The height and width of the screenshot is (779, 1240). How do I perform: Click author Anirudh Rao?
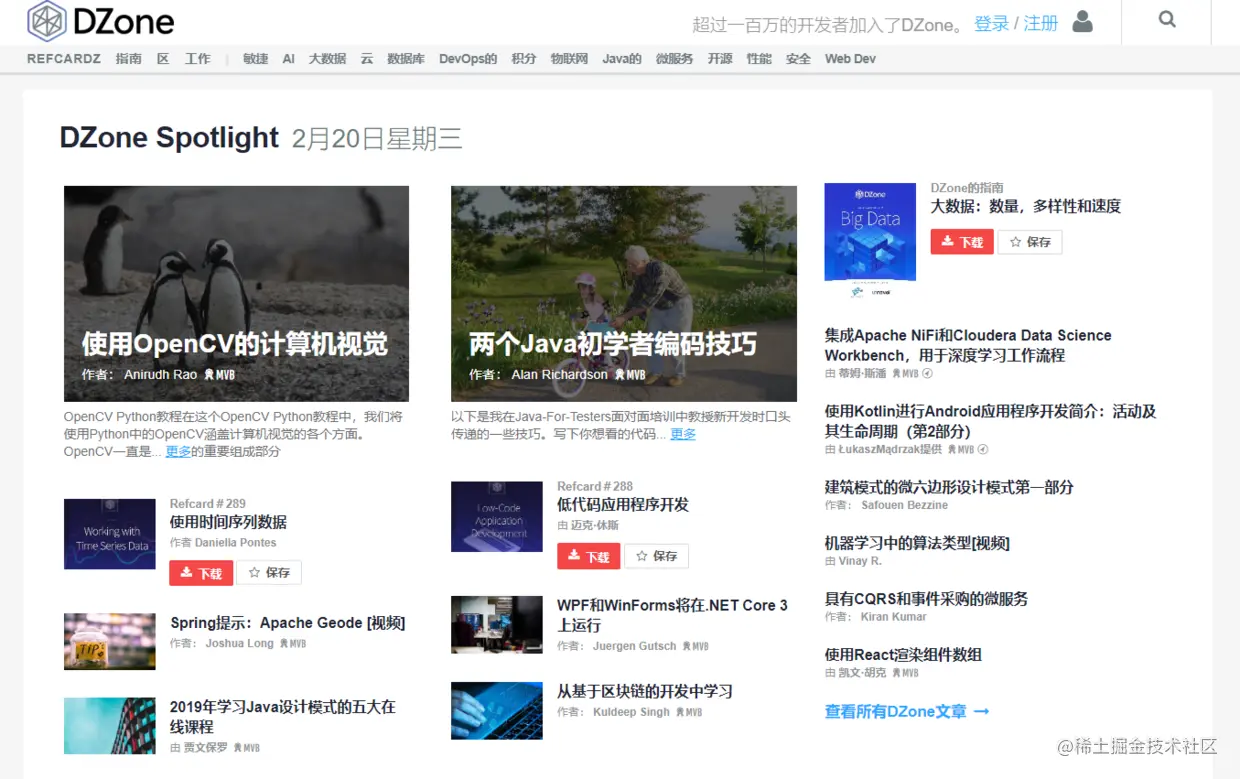pos(160,375)
